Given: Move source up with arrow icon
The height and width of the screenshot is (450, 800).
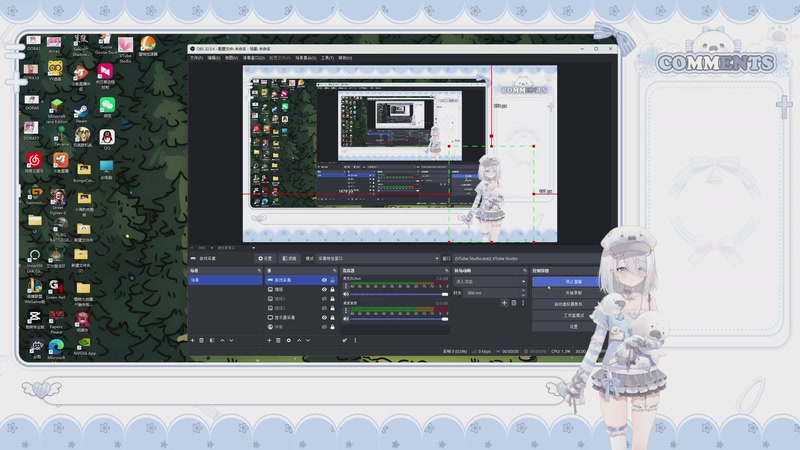Looking at the screenshot, I should point(299,340).
